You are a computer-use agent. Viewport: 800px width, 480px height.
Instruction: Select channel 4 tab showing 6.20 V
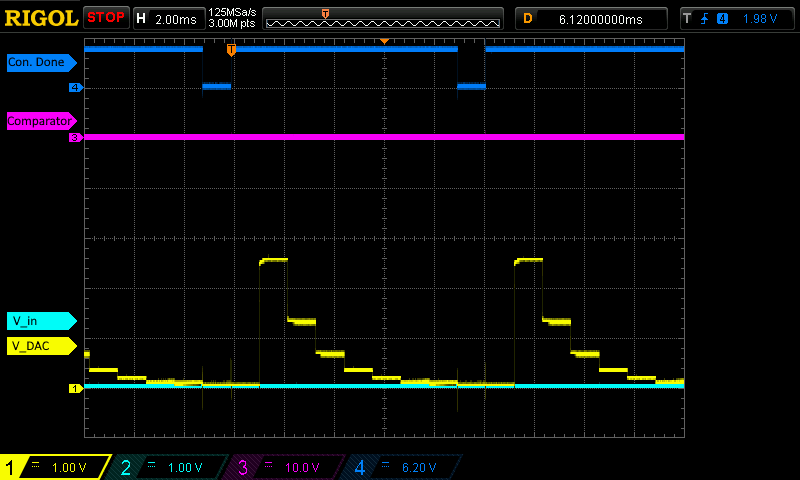[404, 467]
